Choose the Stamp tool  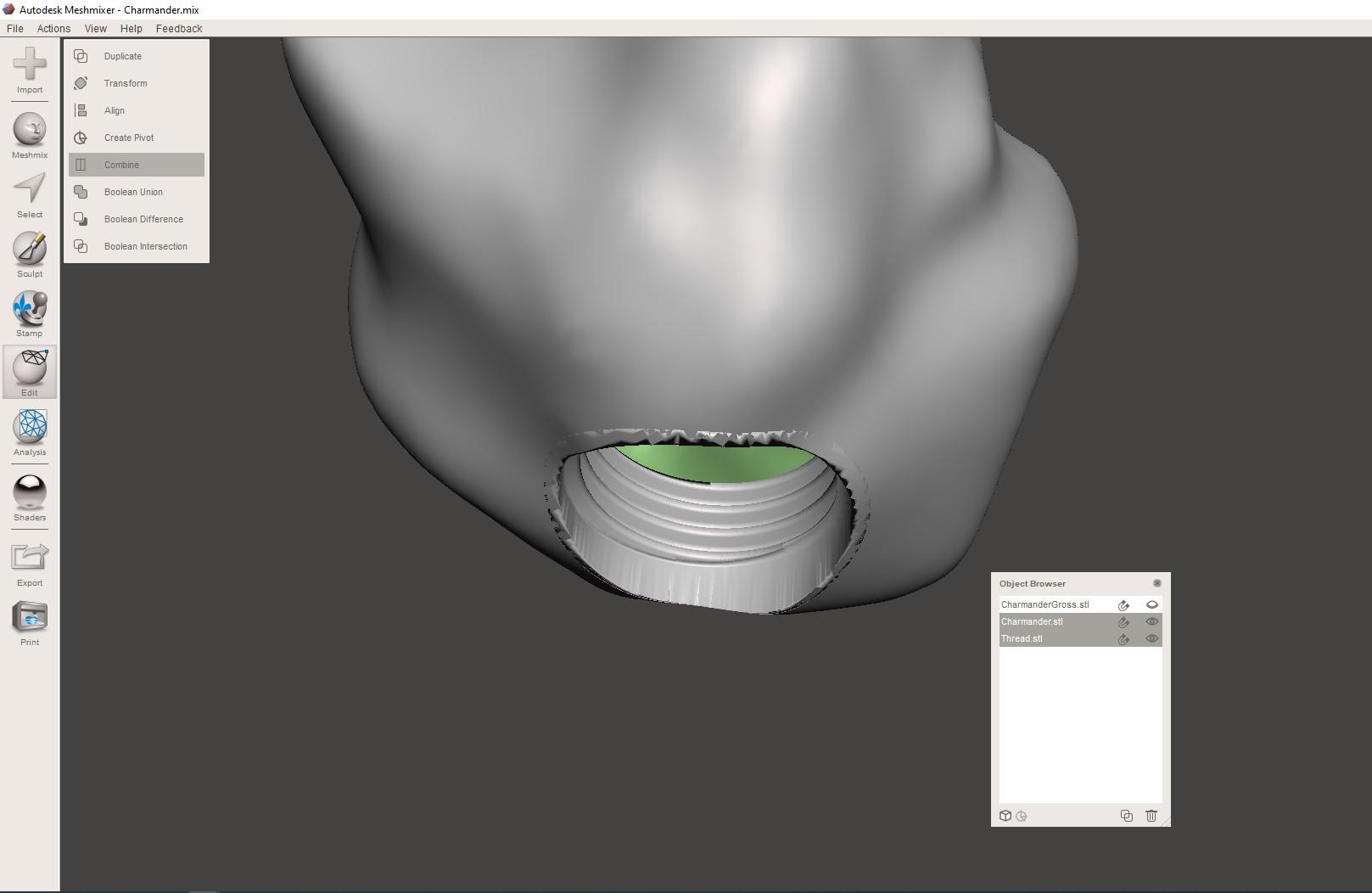click(x=30, y=315)
